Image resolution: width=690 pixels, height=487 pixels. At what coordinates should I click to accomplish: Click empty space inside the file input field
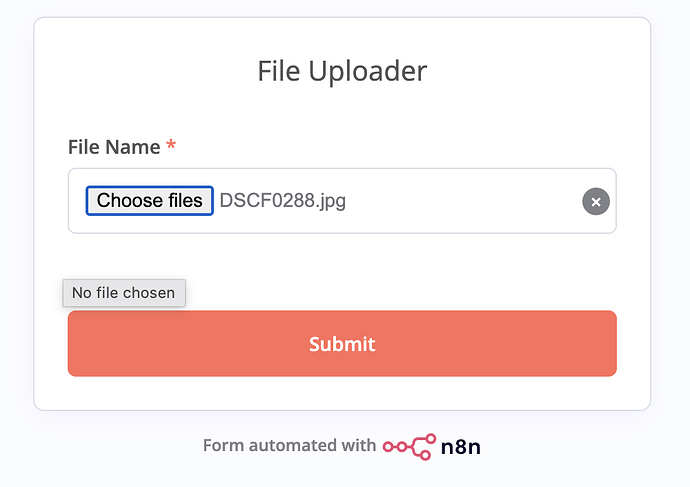click(460, 201)
